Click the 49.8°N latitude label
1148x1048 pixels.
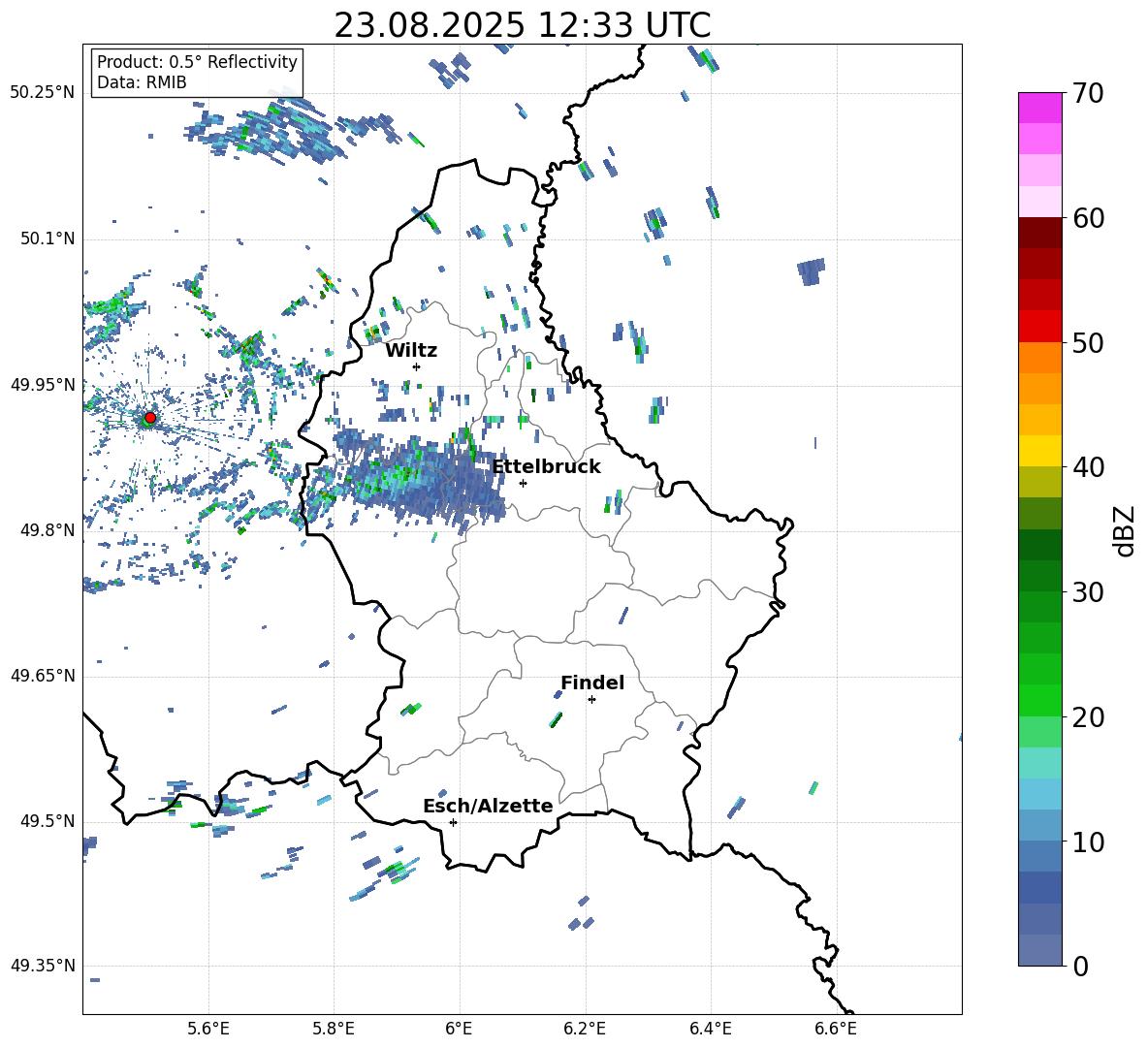(47, 530)
